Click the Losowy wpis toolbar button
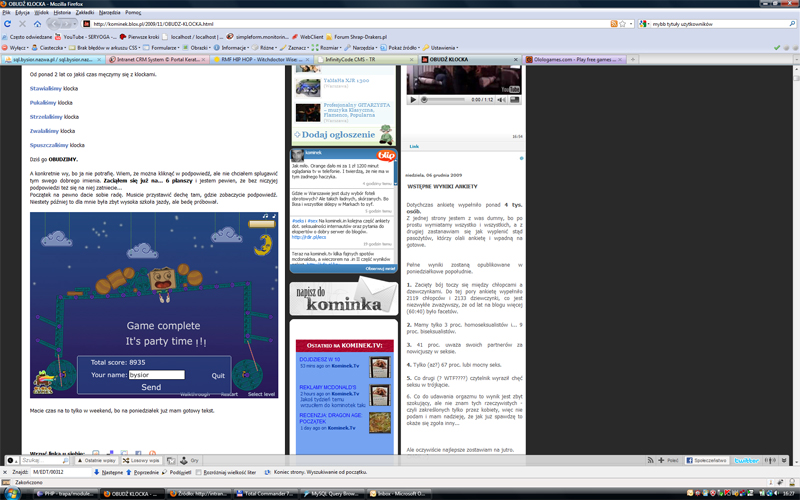The height and width of the screenshot is (500, 800). coord(141,460)
